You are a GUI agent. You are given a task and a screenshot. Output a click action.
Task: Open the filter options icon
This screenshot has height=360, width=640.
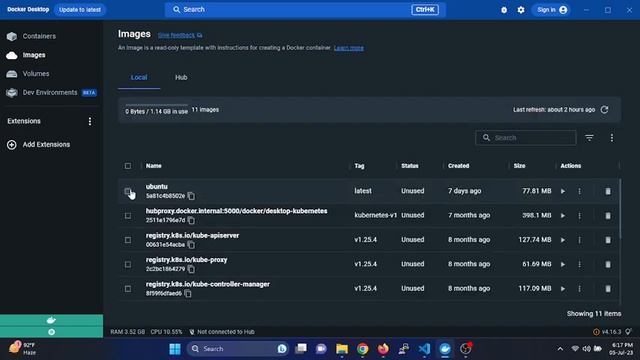(x=589, y=138)
